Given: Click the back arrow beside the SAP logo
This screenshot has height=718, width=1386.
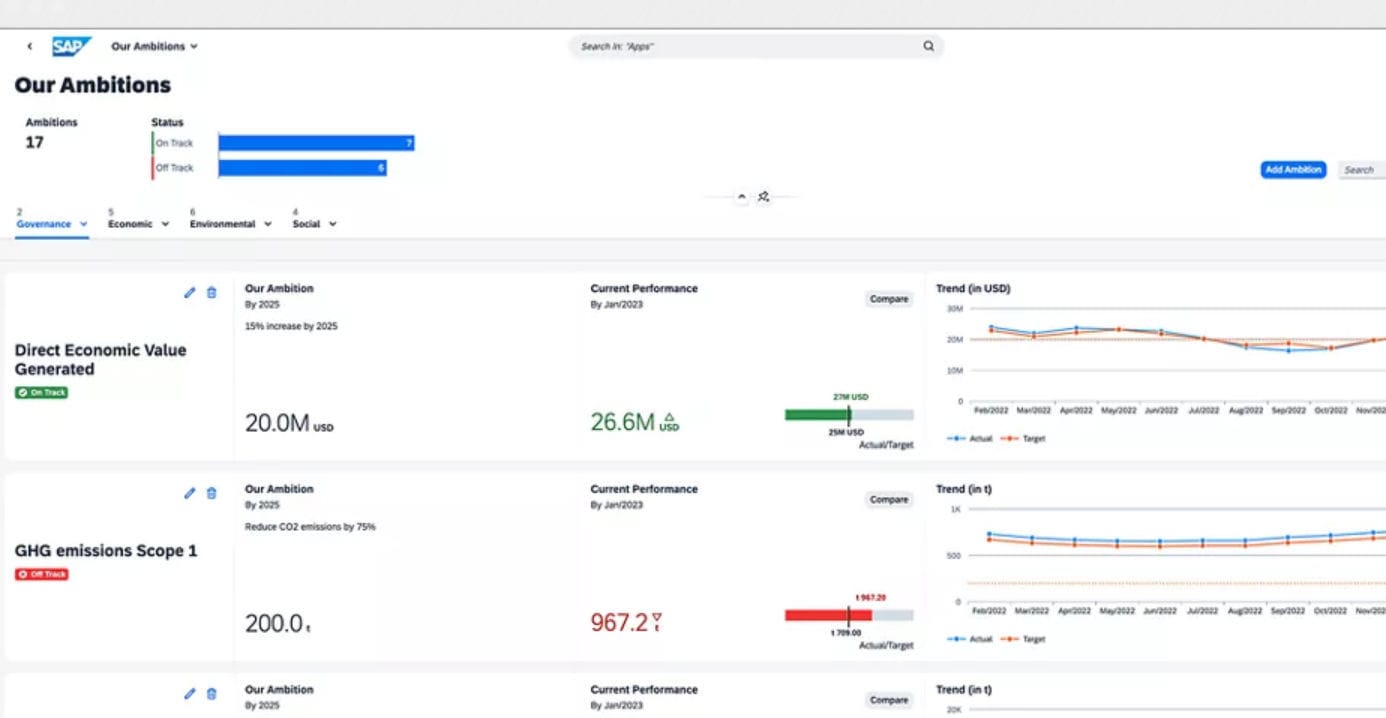Looking at the screenshot, I should click(x=29, y=46).
